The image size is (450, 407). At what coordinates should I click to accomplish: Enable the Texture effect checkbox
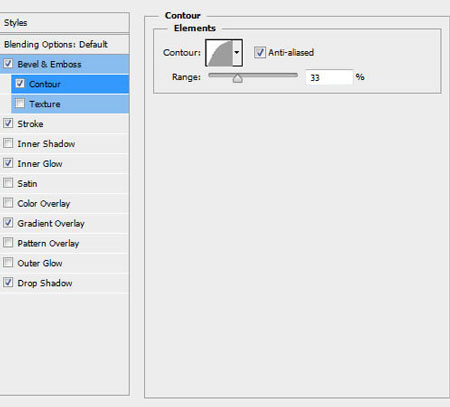coord(20,103)
